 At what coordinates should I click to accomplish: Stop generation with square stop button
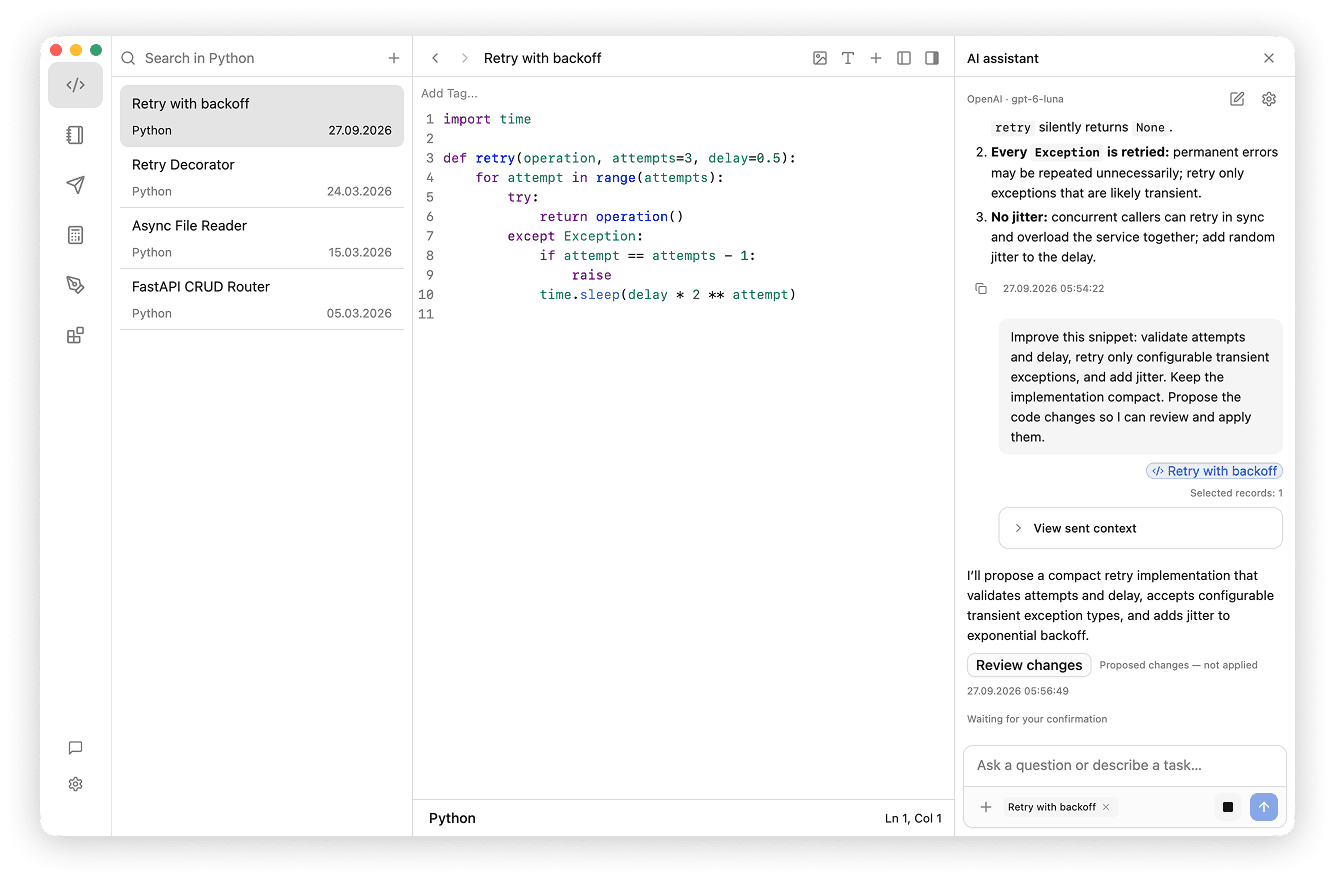pos(1228,807)
